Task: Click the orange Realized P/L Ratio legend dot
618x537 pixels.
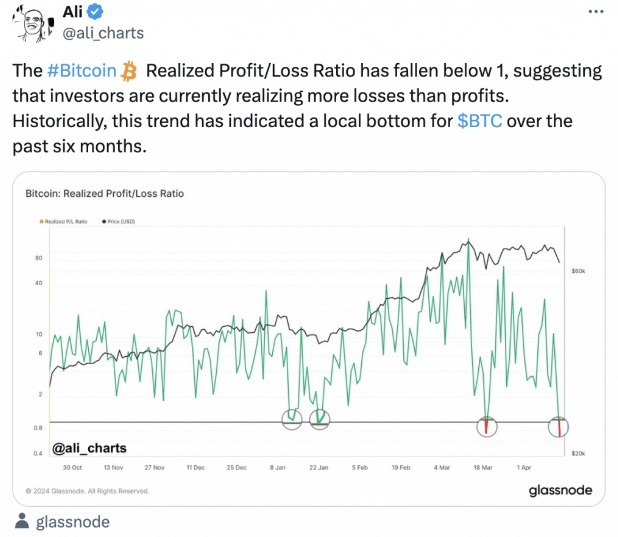Action: click(42, 220)
